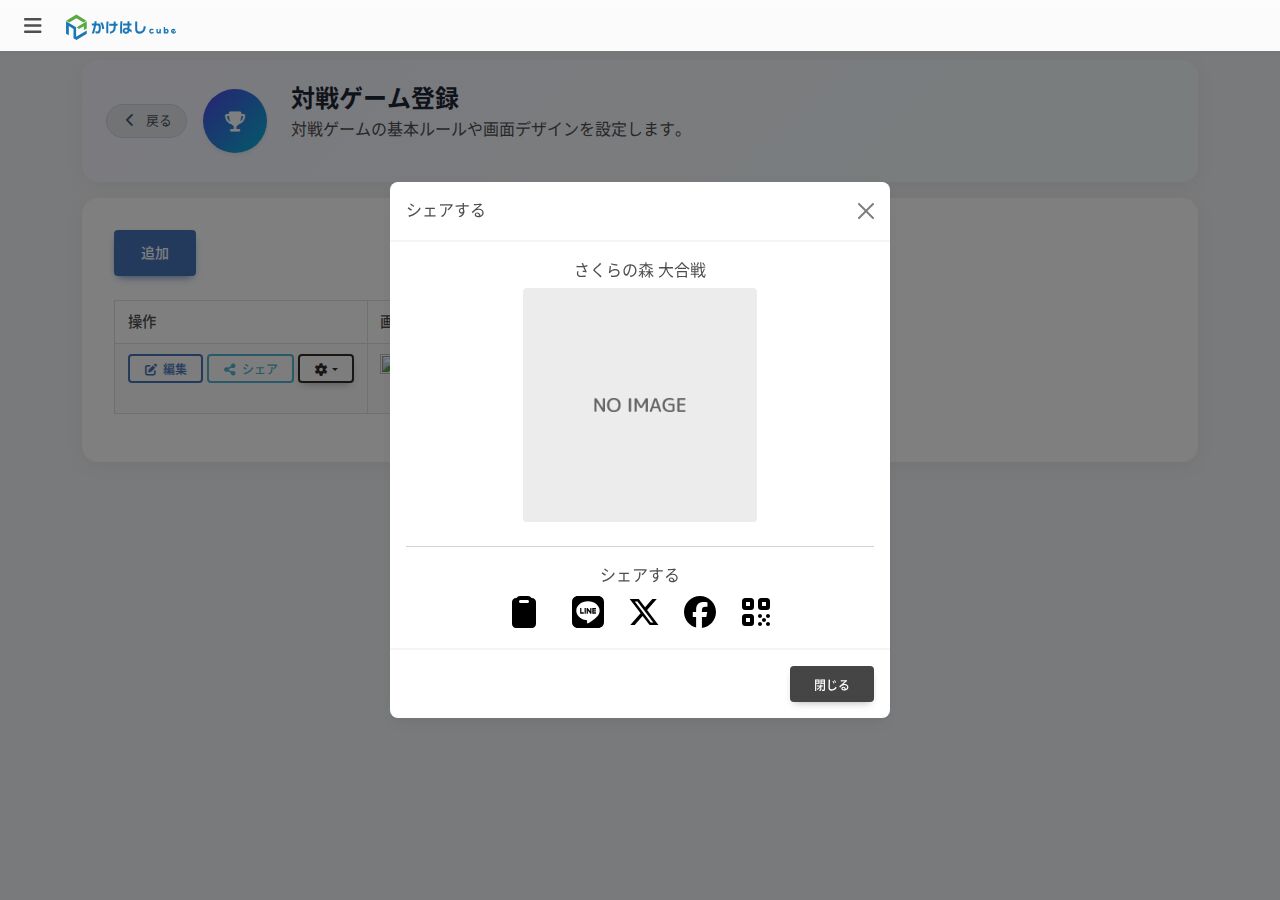The width and height of the screenshot is (1280, 900).
Task: Click the 戻る back button
Action: (147, 121)
